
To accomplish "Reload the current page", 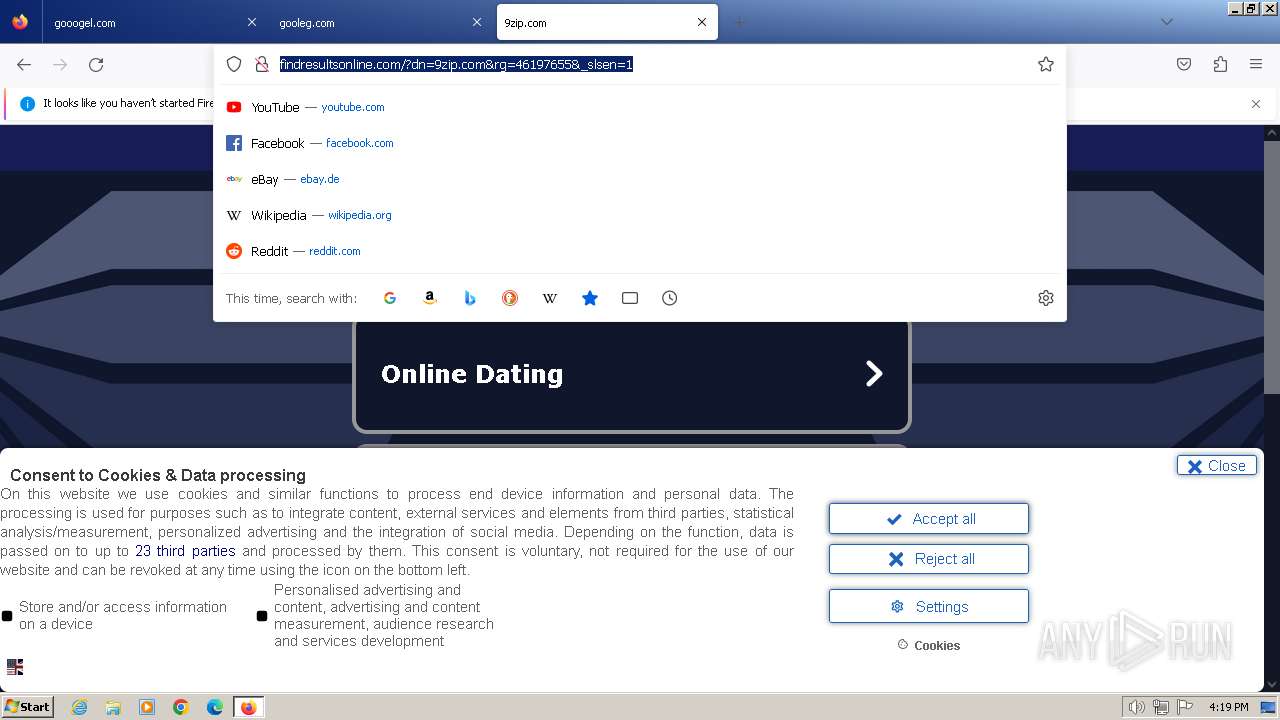I will pyautogui.click(x=96, y=64).
